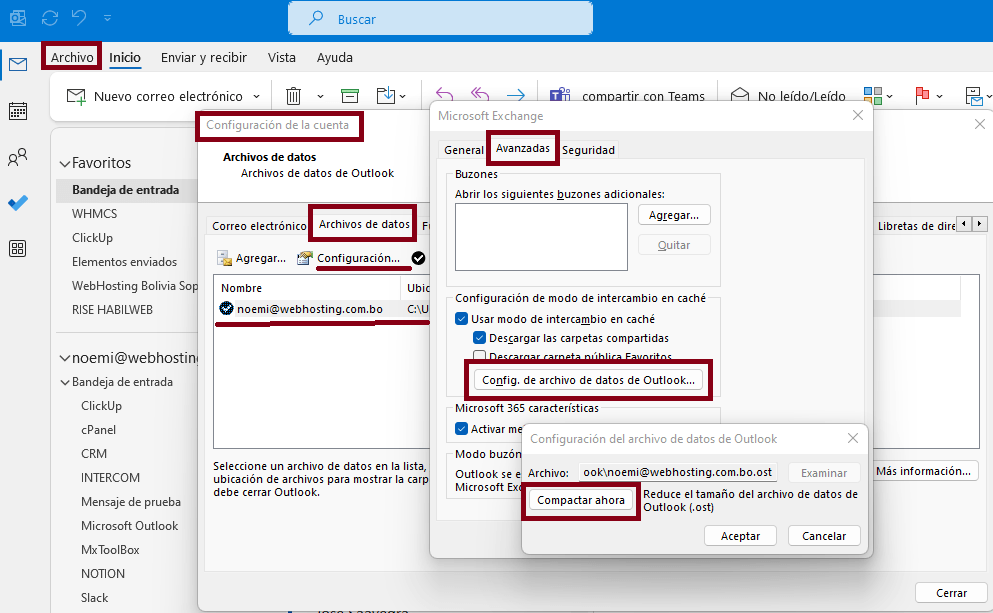Click the Agregar data file icon
This screenshot has width=993, height=613.
pos(224,258)
